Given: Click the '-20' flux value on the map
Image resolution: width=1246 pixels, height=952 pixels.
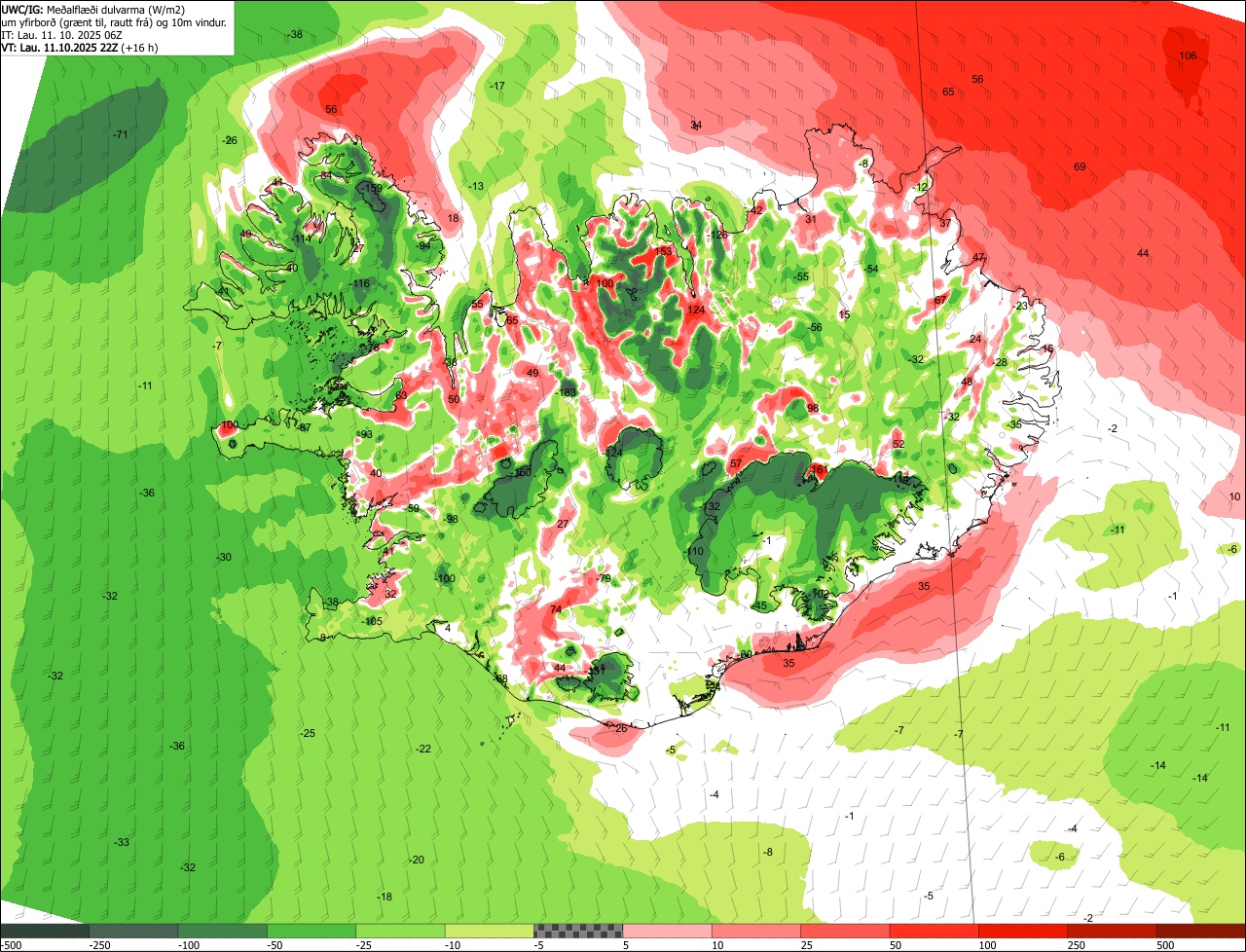Looking at the screenshot, I should coord(417,860).
